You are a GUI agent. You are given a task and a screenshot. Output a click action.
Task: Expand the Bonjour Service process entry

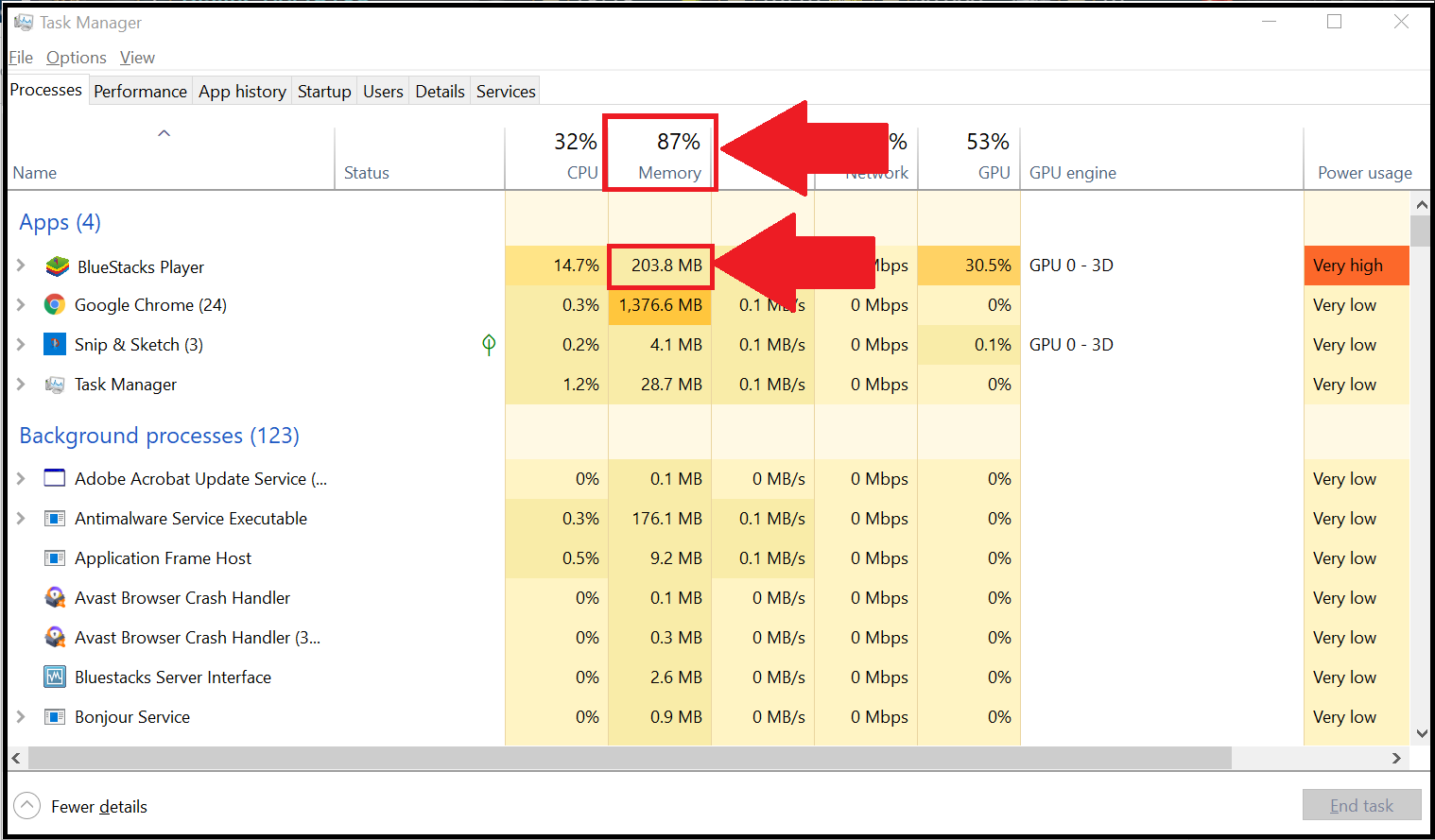point(21,716)
